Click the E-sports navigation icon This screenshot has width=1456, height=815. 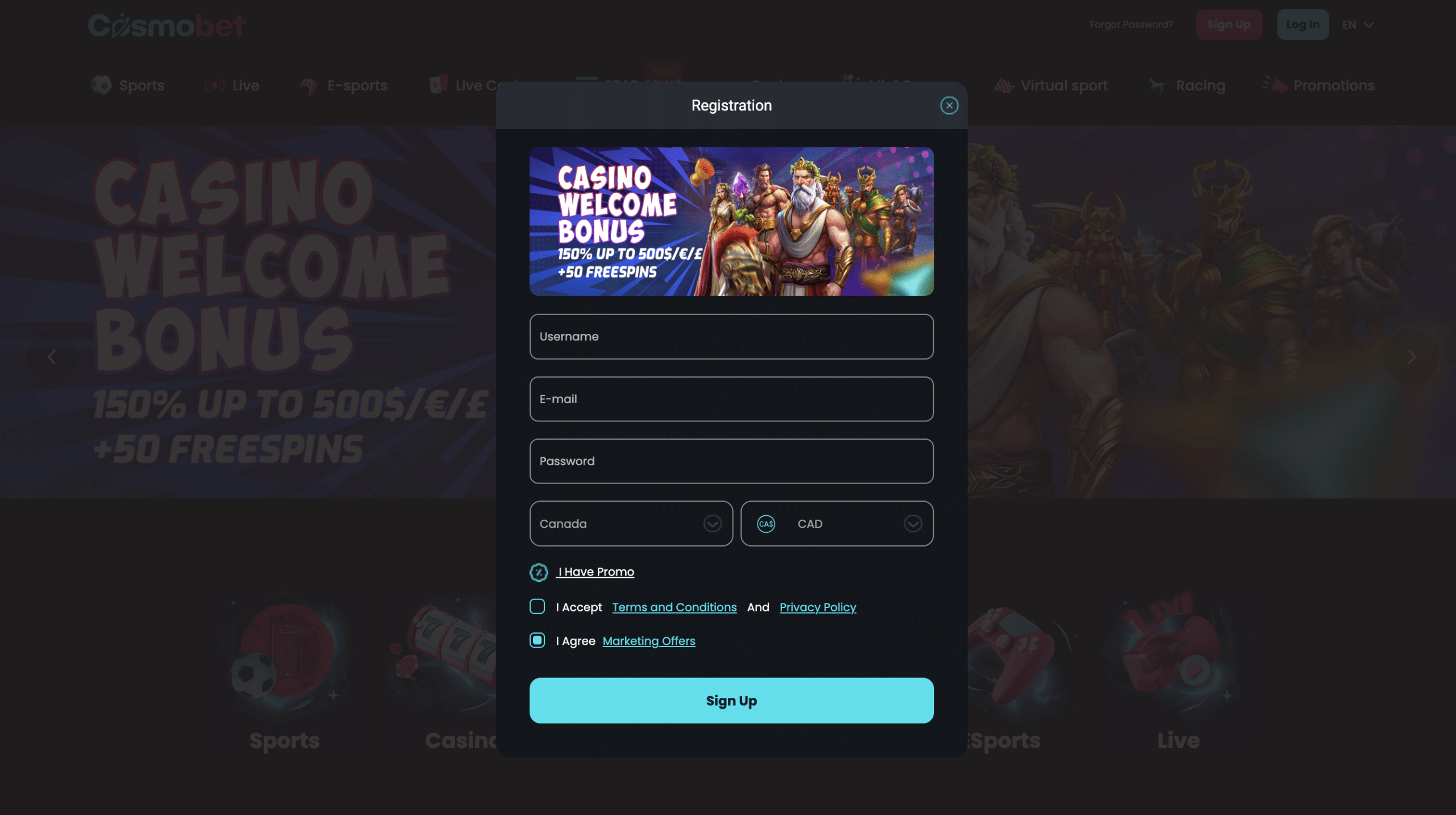[309, 85]
